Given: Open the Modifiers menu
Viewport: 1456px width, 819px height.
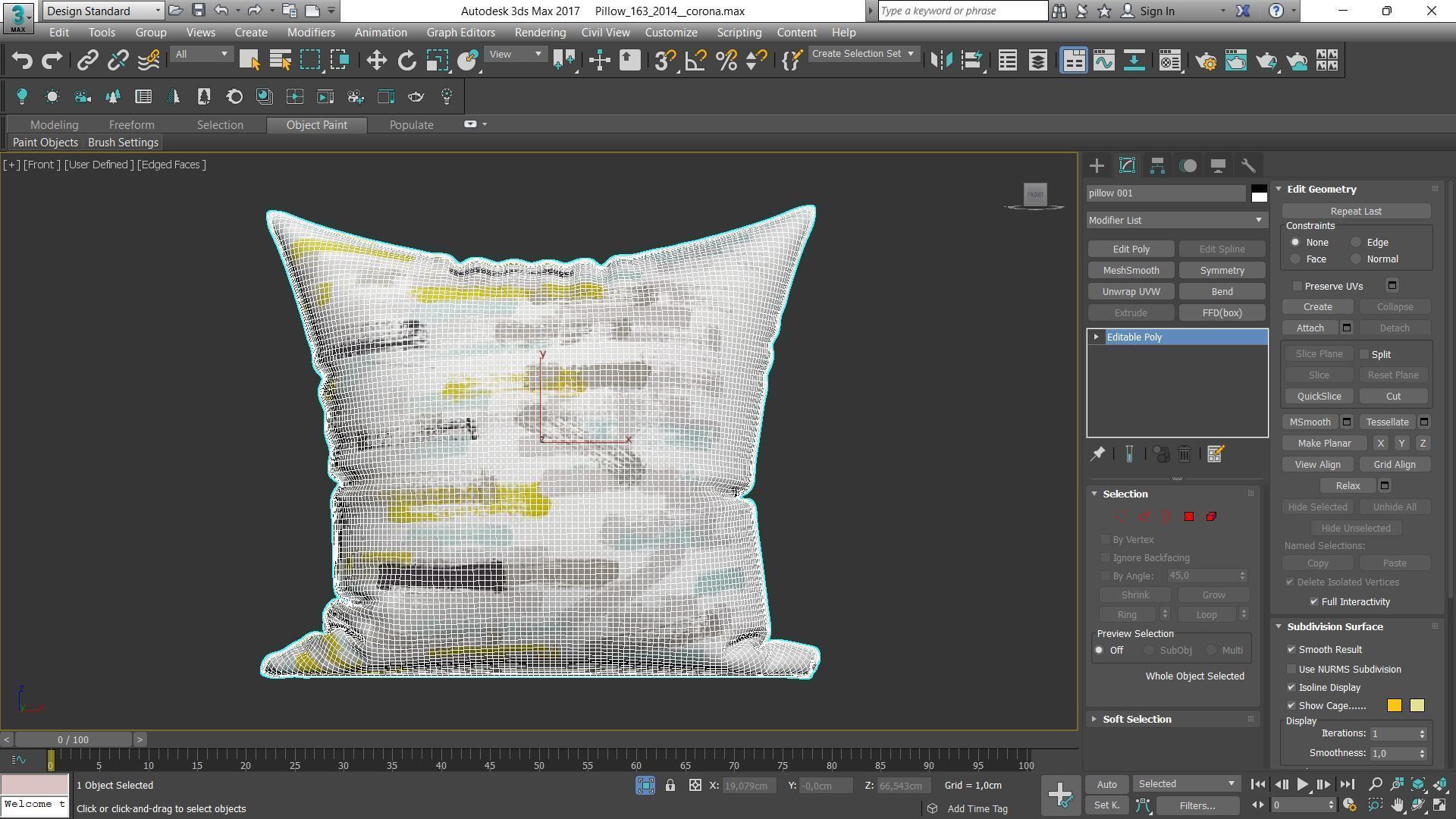Looking at the screenshot, I should [311, 33].
